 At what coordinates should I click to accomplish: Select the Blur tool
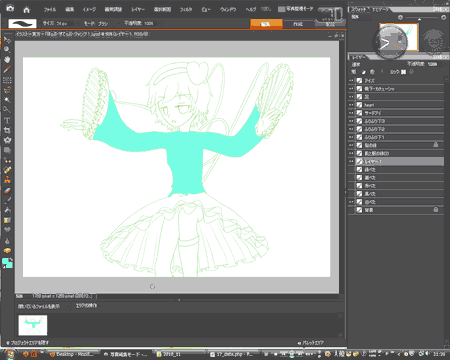pos(7,241)
